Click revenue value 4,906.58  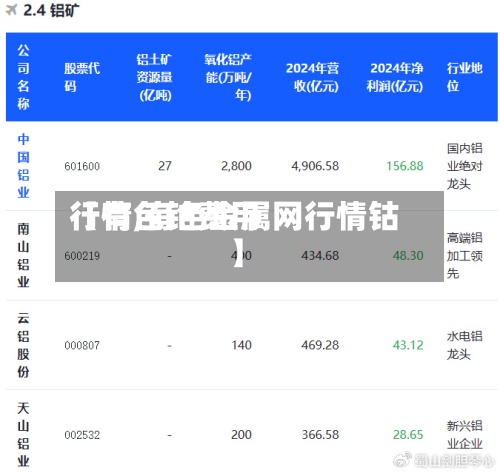[x=315, y=166]
